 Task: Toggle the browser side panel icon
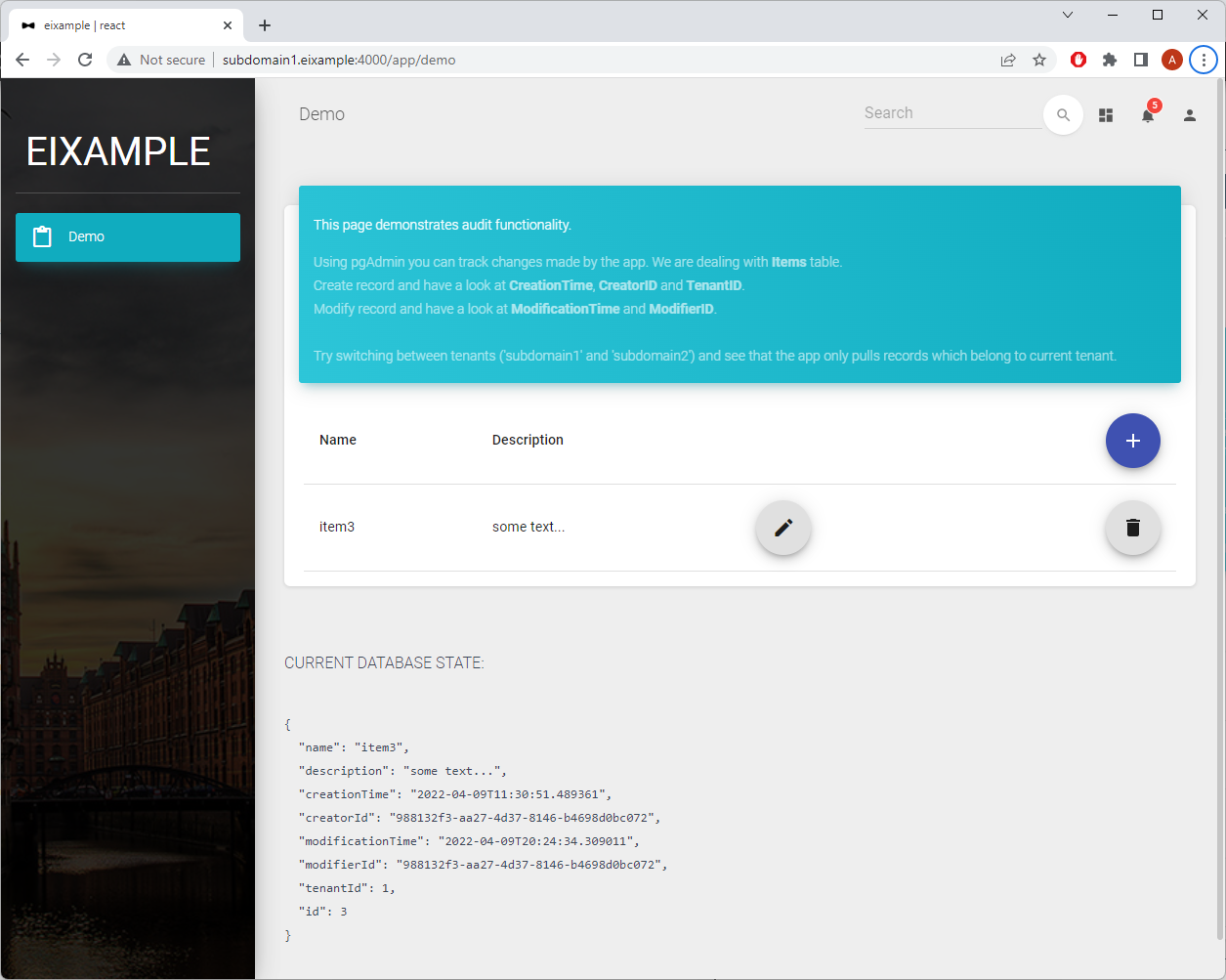point(1140,60)
